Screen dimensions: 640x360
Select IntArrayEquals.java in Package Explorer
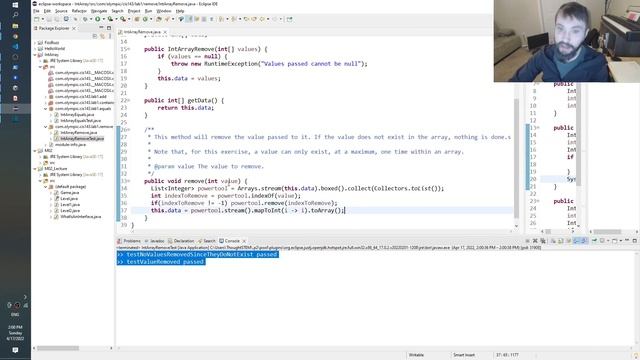[x=77, y=115]
